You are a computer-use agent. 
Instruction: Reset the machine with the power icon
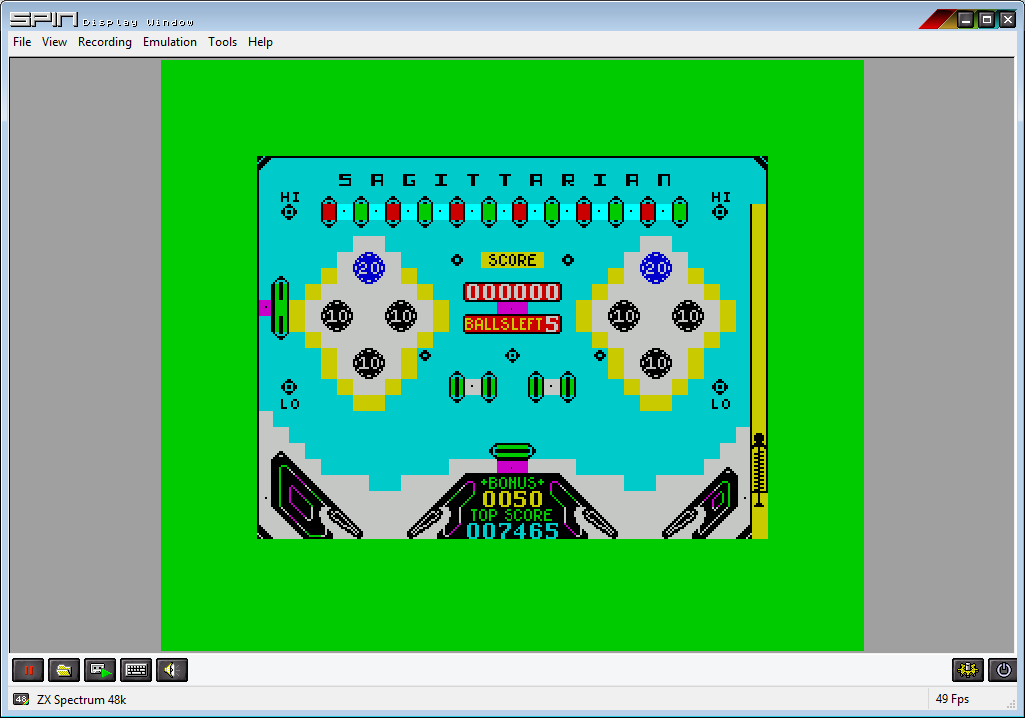click(x=1003, y=670)
